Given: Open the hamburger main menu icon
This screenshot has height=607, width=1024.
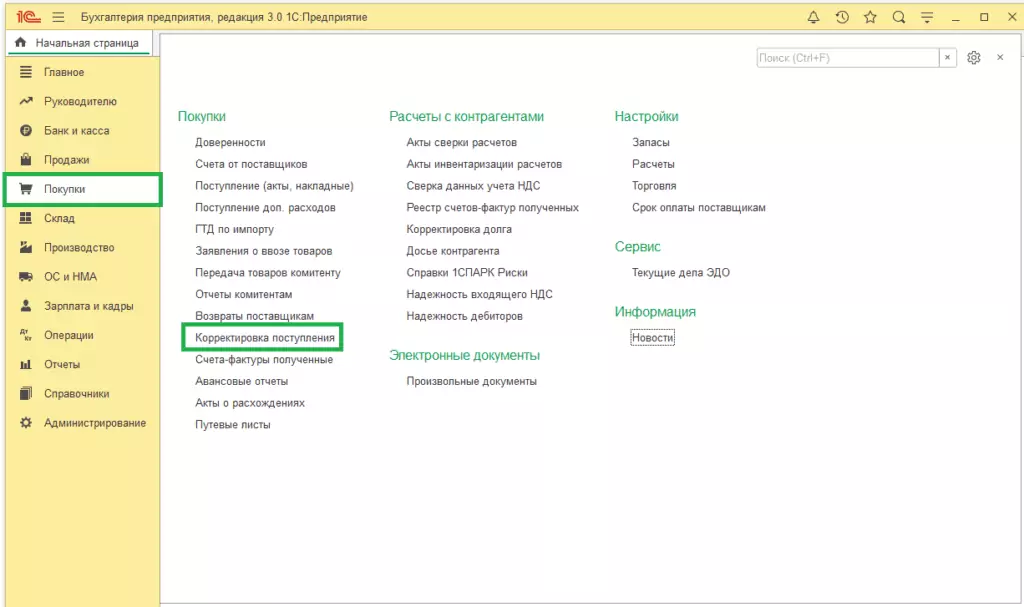Looking at the screenshot, I should pyautogui.click(x=58, y=18).
